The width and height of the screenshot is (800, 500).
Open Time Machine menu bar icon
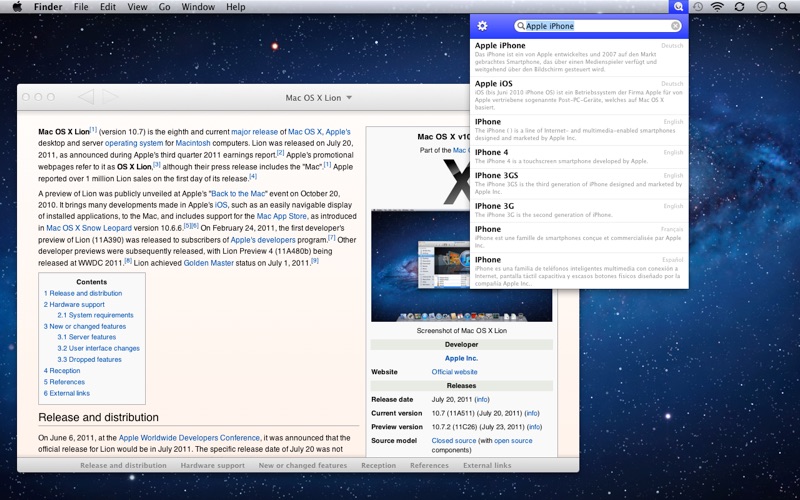pos(697,7)
